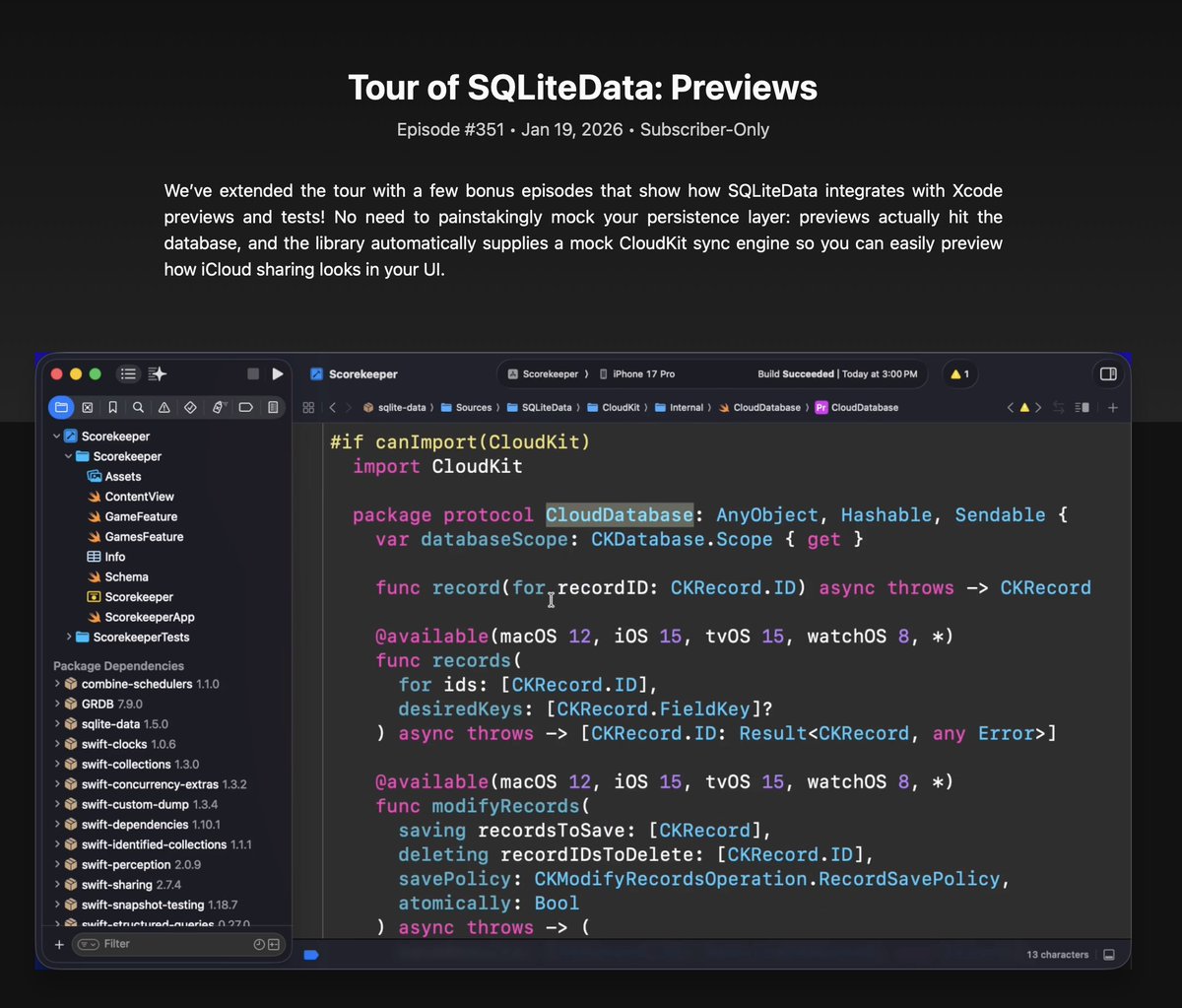Add a new editor pane
Viewport: 1182px width, 1008px height.
[1113, 407]
